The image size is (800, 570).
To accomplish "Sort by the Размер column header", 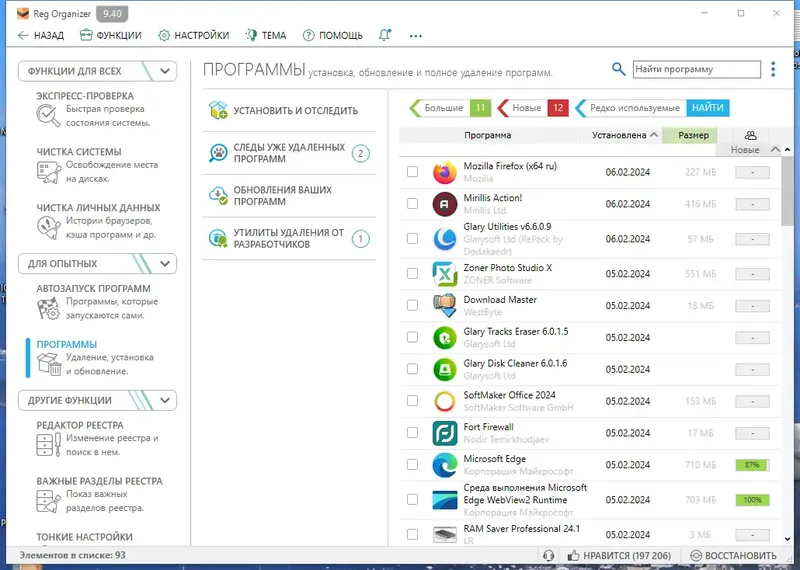I will click(690, 135).
